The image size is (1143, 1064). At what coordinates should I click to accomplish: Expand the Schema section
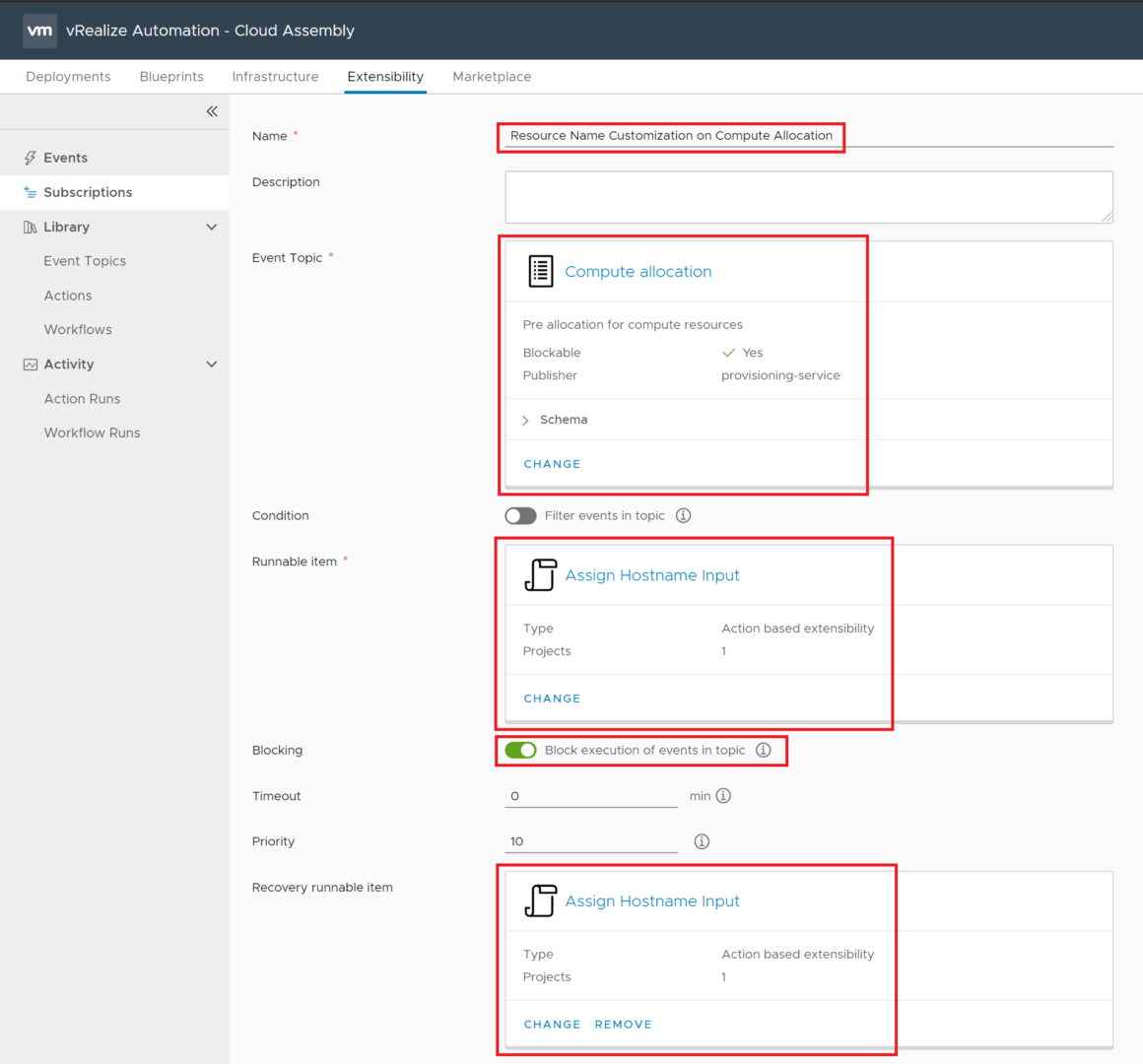[526, 420]
